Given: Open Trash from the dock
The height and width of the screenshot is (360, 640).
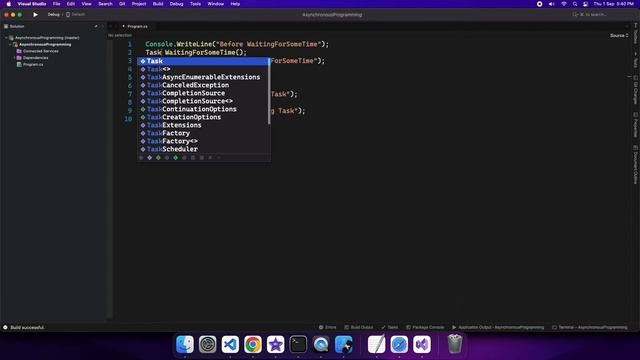Looking at the screenshot, I should 455,344.
